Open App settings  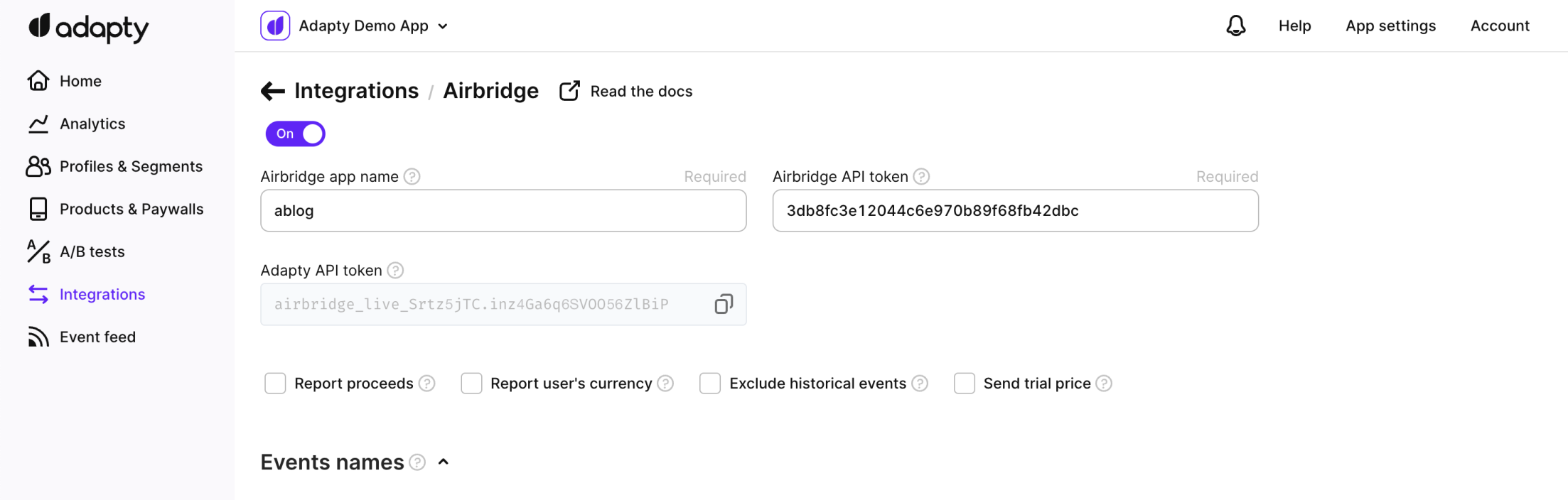click(x=1390, y=26)
